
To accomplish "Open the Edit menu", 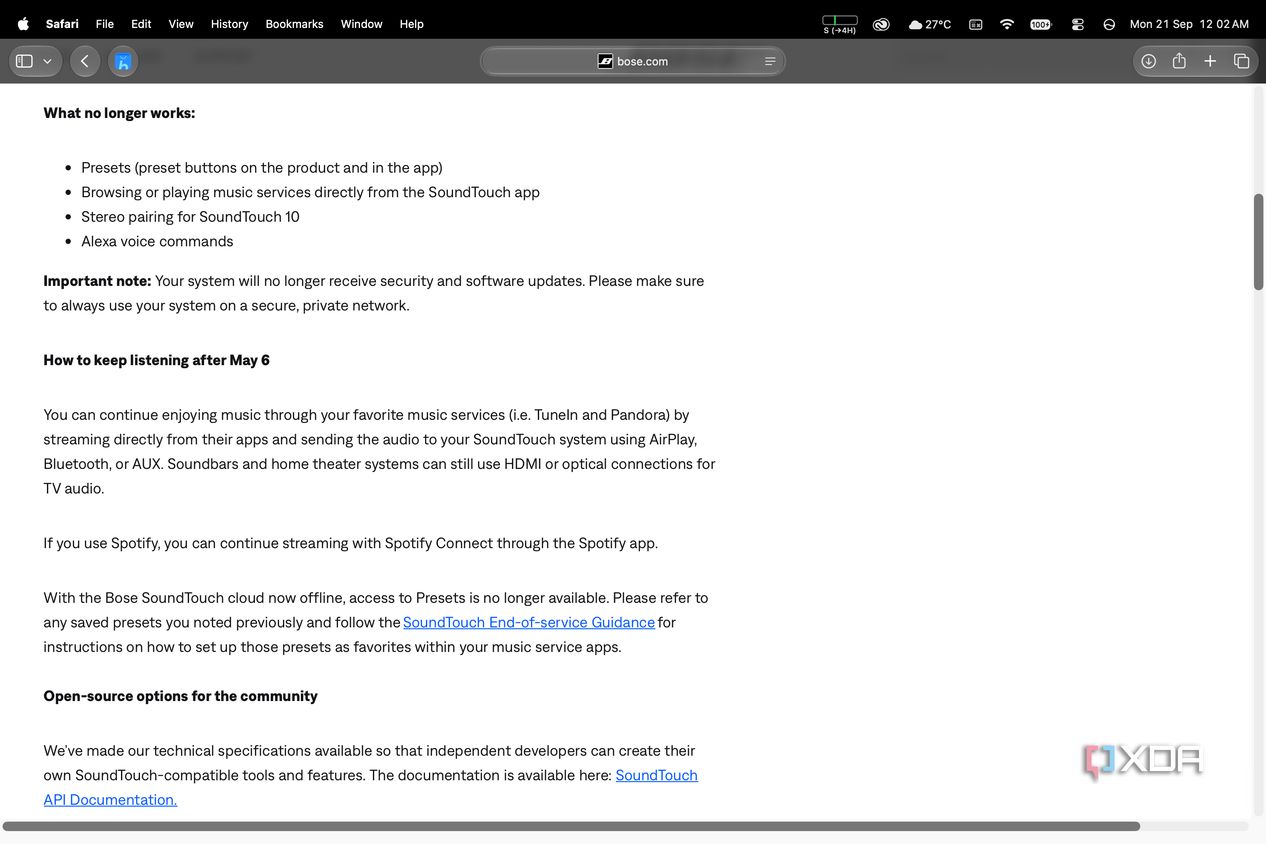I will 142,24.
